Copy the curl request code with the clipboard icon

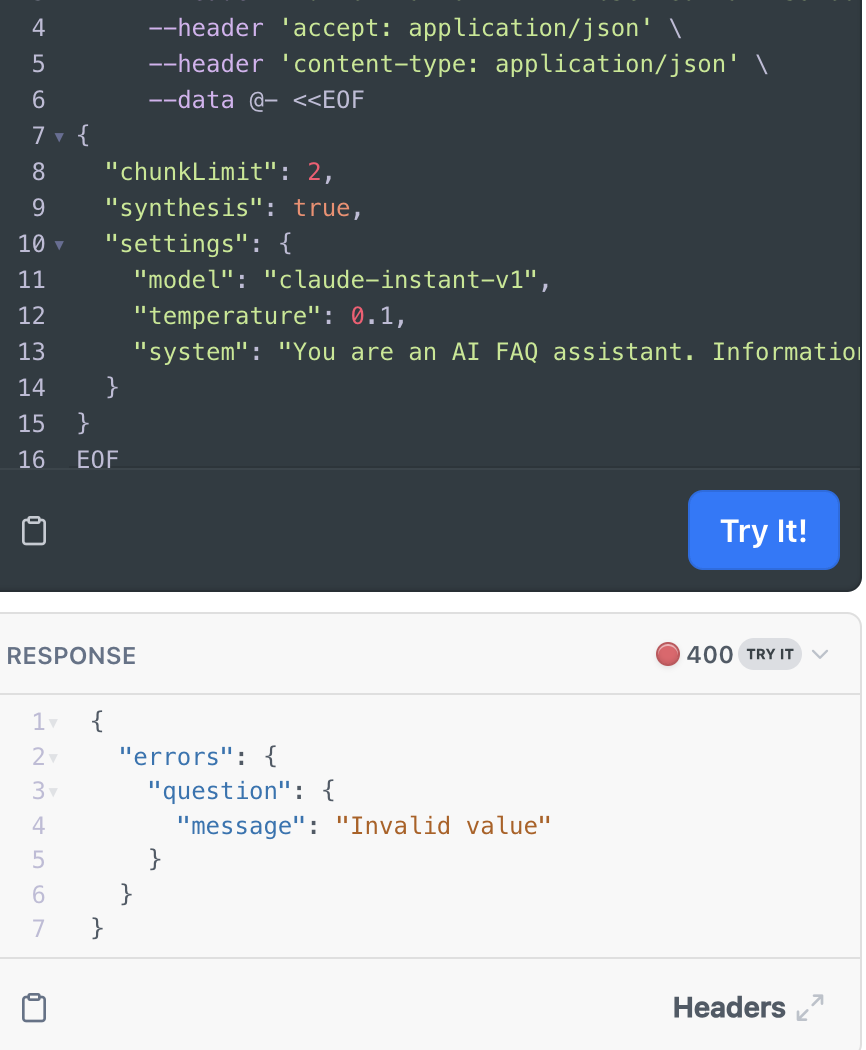click(34, 531)
